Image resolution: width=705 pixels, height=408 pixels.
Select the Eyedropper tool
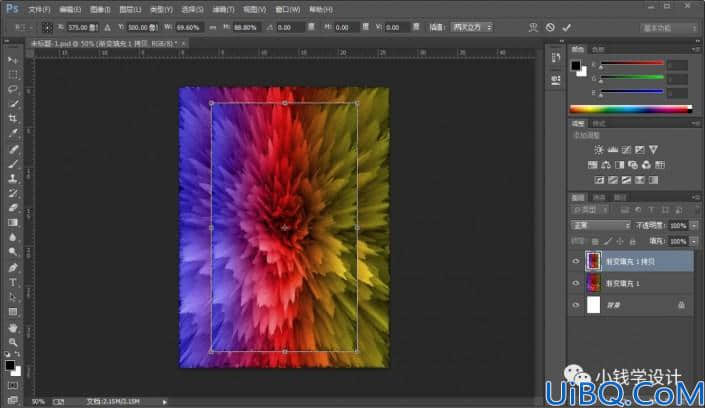[13, 133]
